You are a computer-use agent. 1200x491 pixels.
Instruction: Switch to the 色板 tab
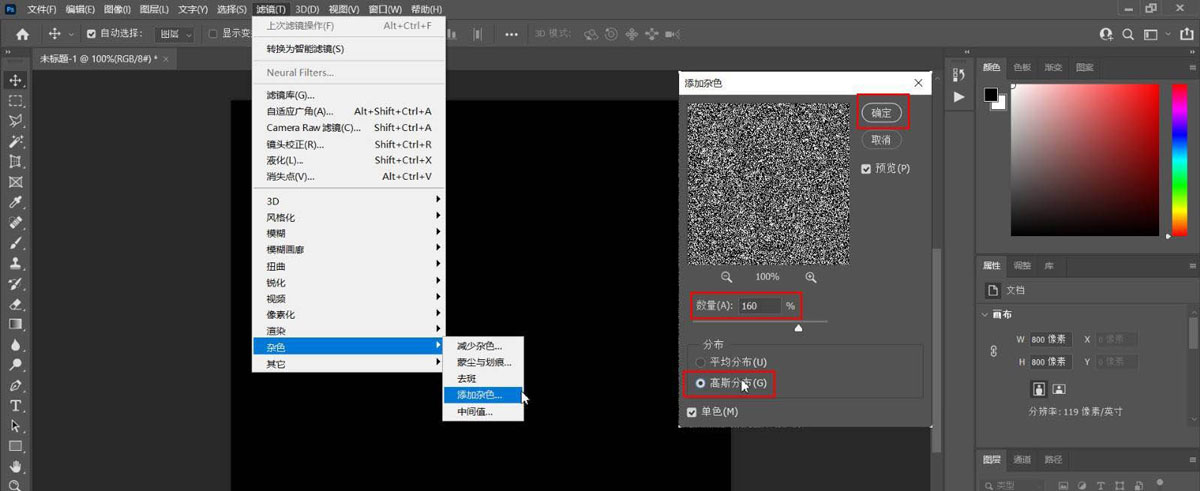coord(1022,68)
